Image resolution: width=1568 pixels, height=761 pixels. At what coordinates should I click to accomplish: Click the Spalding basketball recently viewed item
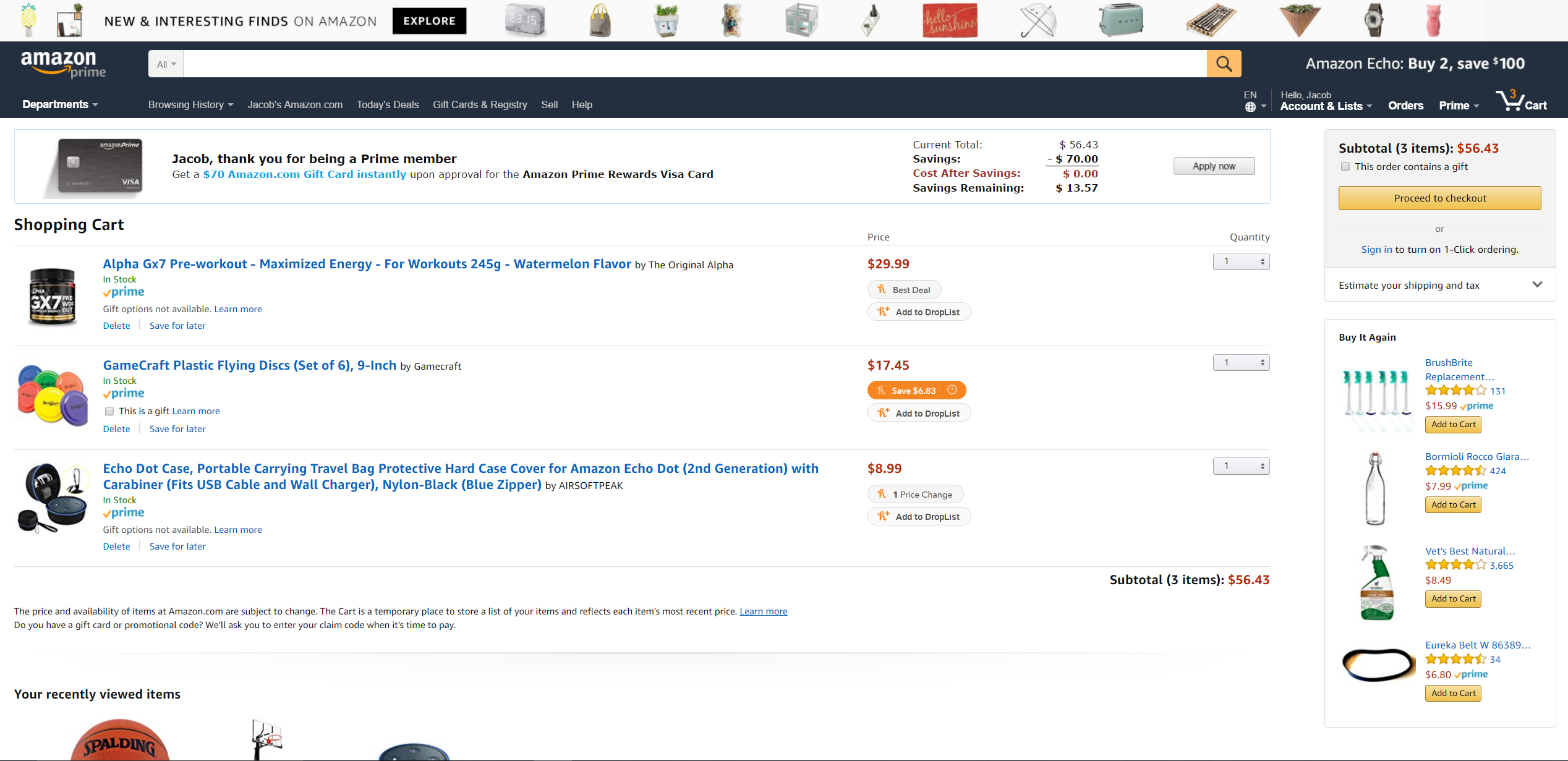(120, 739)
